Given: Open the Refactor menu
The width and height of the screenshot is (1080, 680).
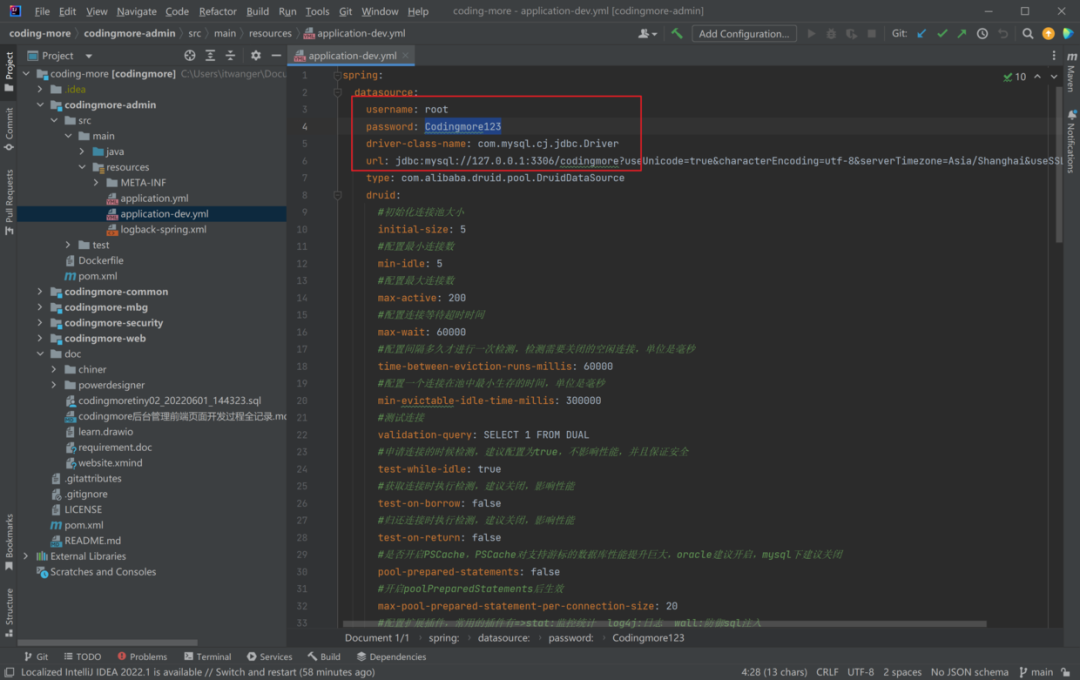Looking at the screenshot, I should tap(218, 11).
